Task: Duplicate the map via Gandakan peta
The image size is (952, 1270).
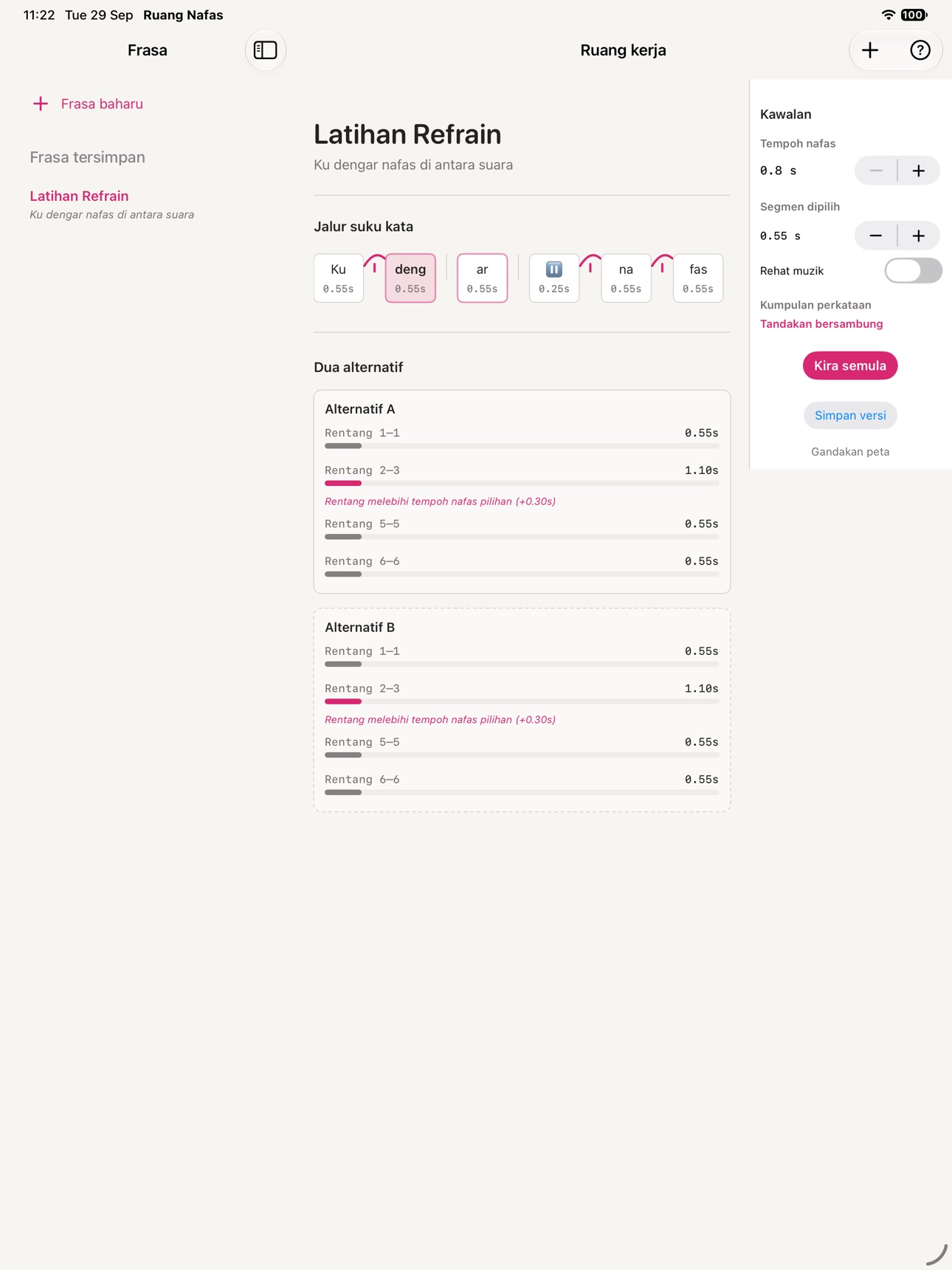Action: pos(850,452)
